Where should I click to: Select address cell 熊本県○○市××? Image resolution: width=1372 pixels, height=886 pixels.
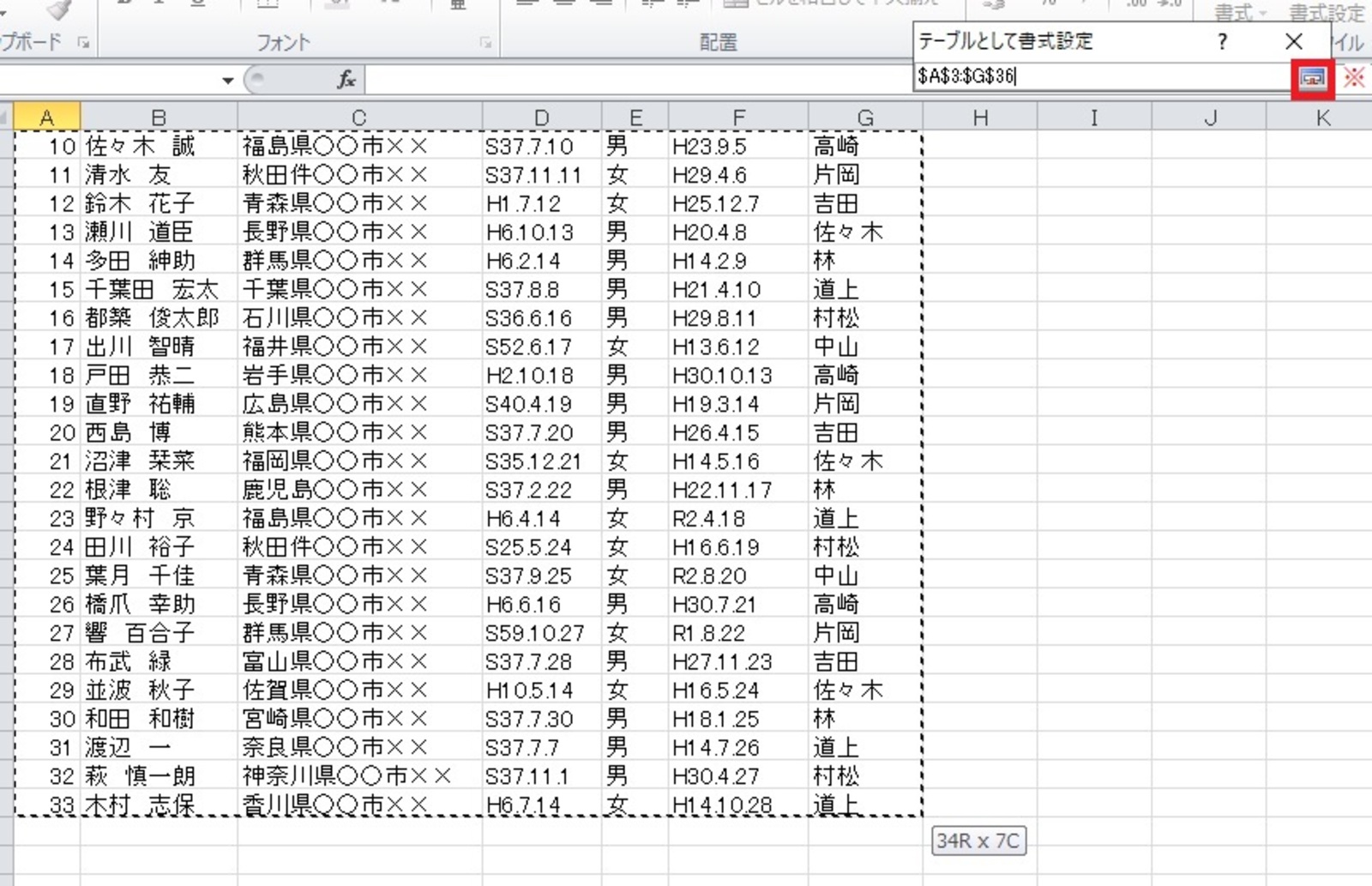(359, 432)
